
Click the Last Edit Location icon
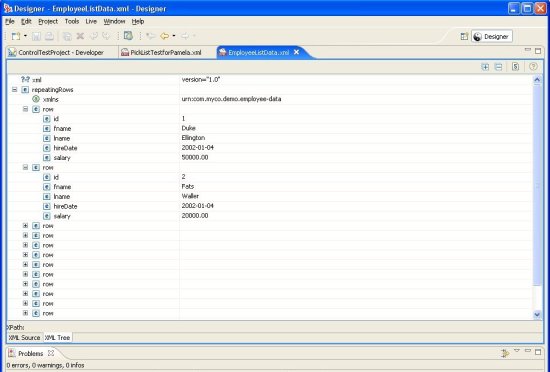(x=151, y=36)
